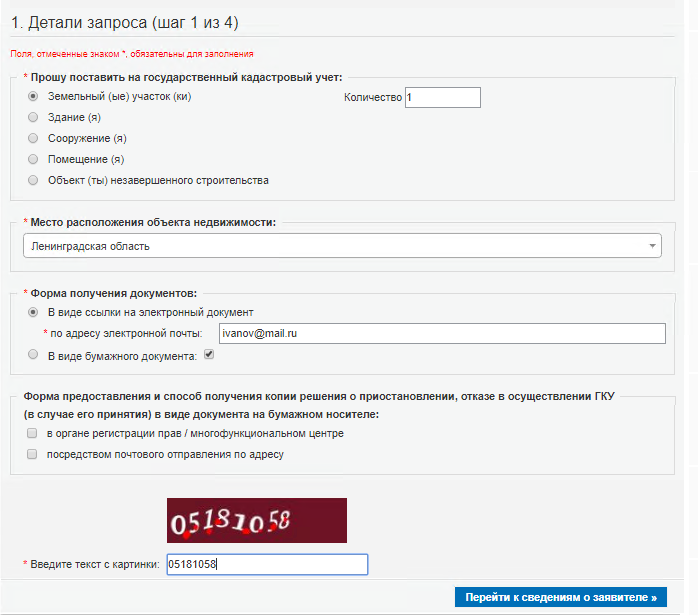
Task: Click the email address field ivanov@mail.ru
Action: [442, 333]
